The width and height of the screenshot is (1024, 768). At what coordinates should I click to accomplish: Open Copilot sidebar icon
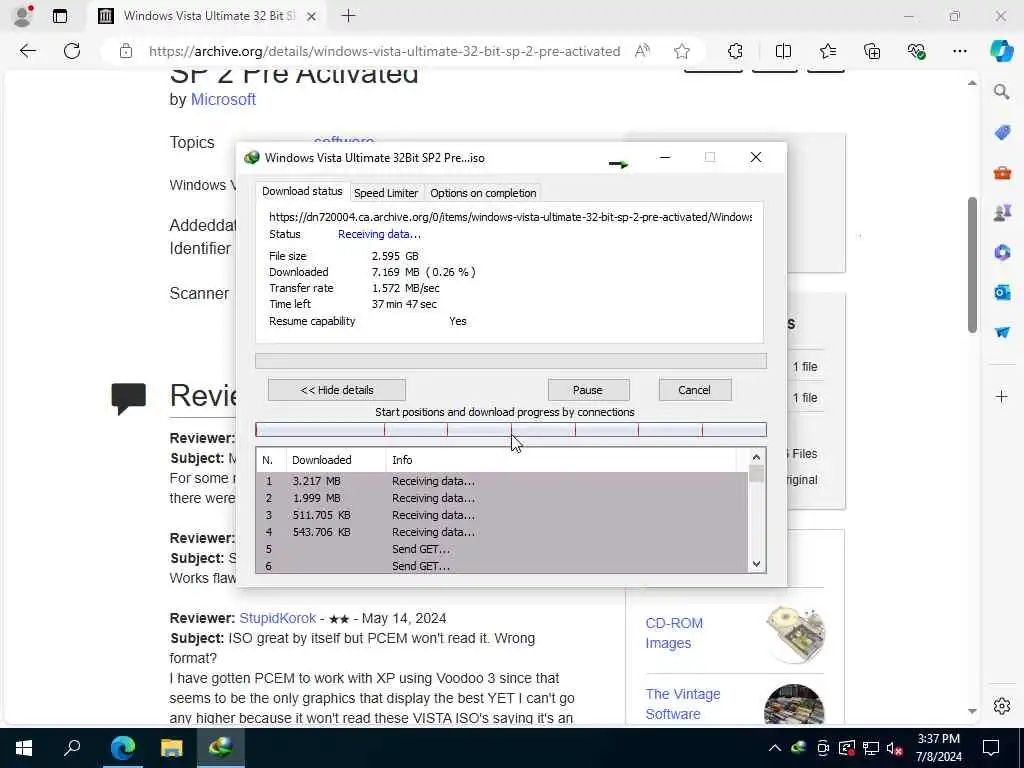pyautogui.click(x=1001, y=51)
